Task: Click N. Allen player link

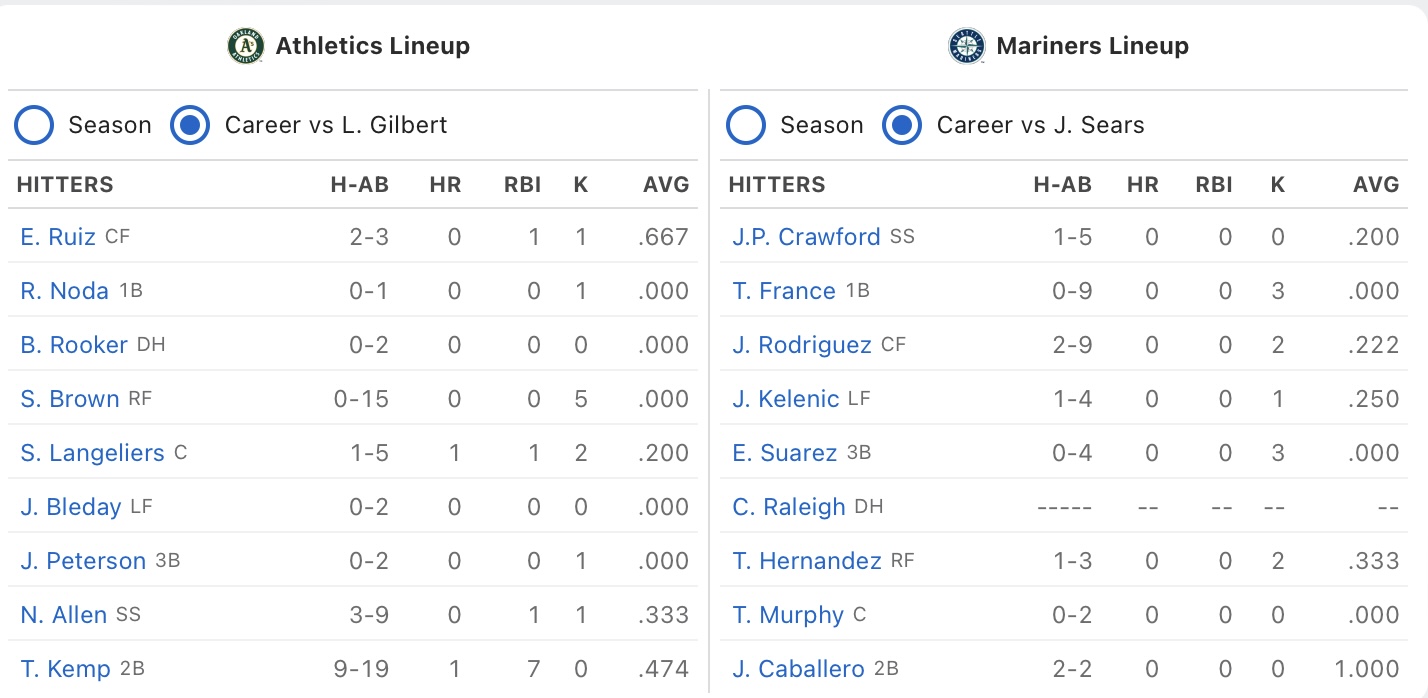Action: tap(63, 615)
